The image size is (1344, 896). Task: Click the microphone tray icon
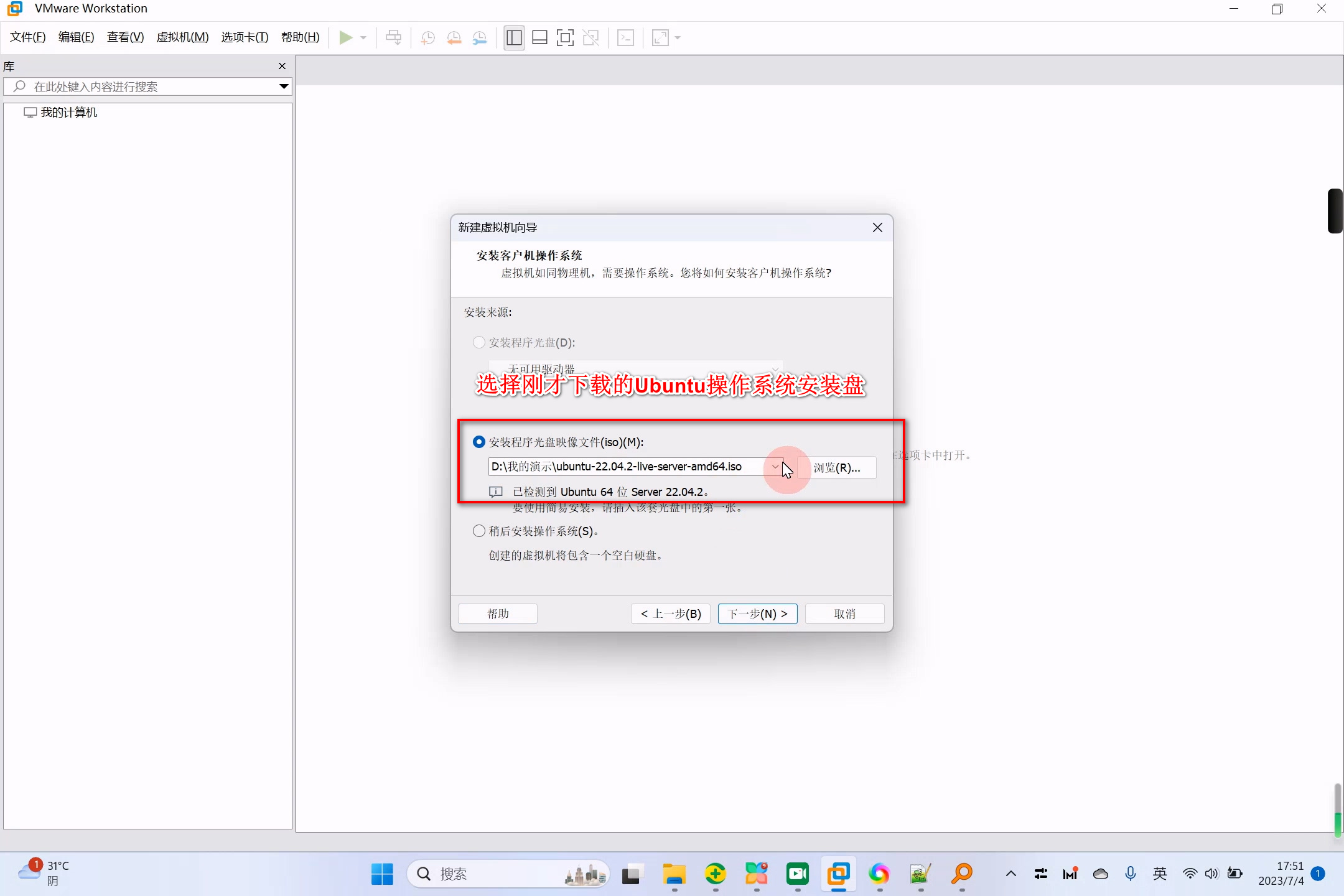pyautogui.click(x=1131, y=874)
